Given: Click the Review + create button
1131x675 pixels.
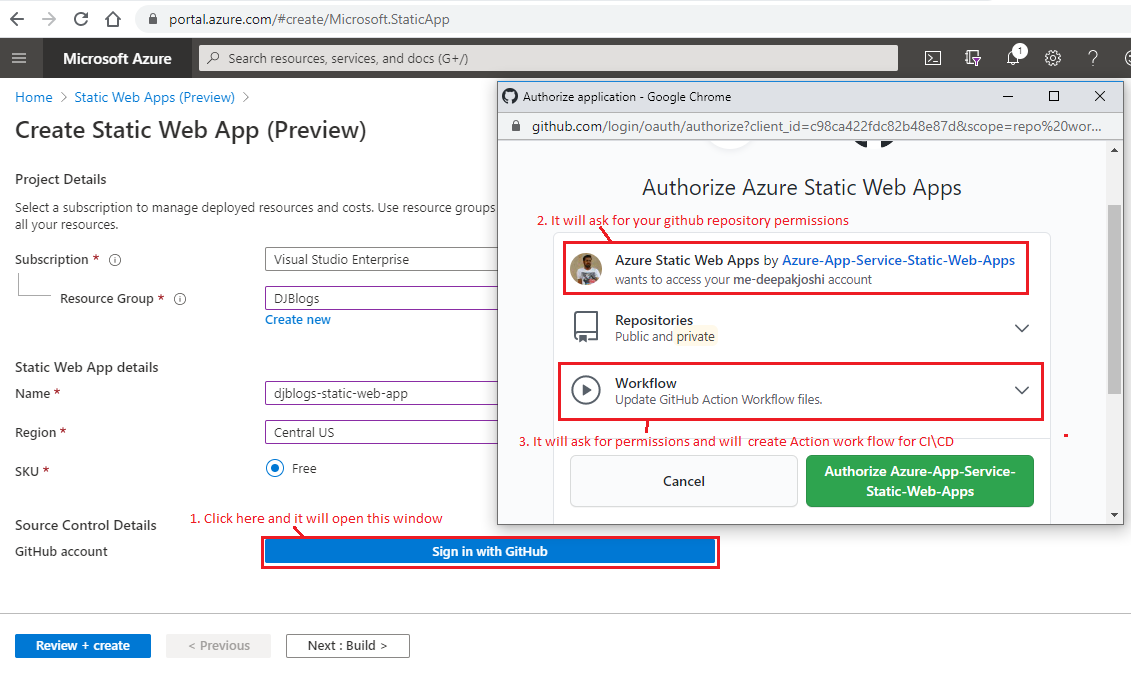Looking at the screenshot, I should (x=83, y=646).
